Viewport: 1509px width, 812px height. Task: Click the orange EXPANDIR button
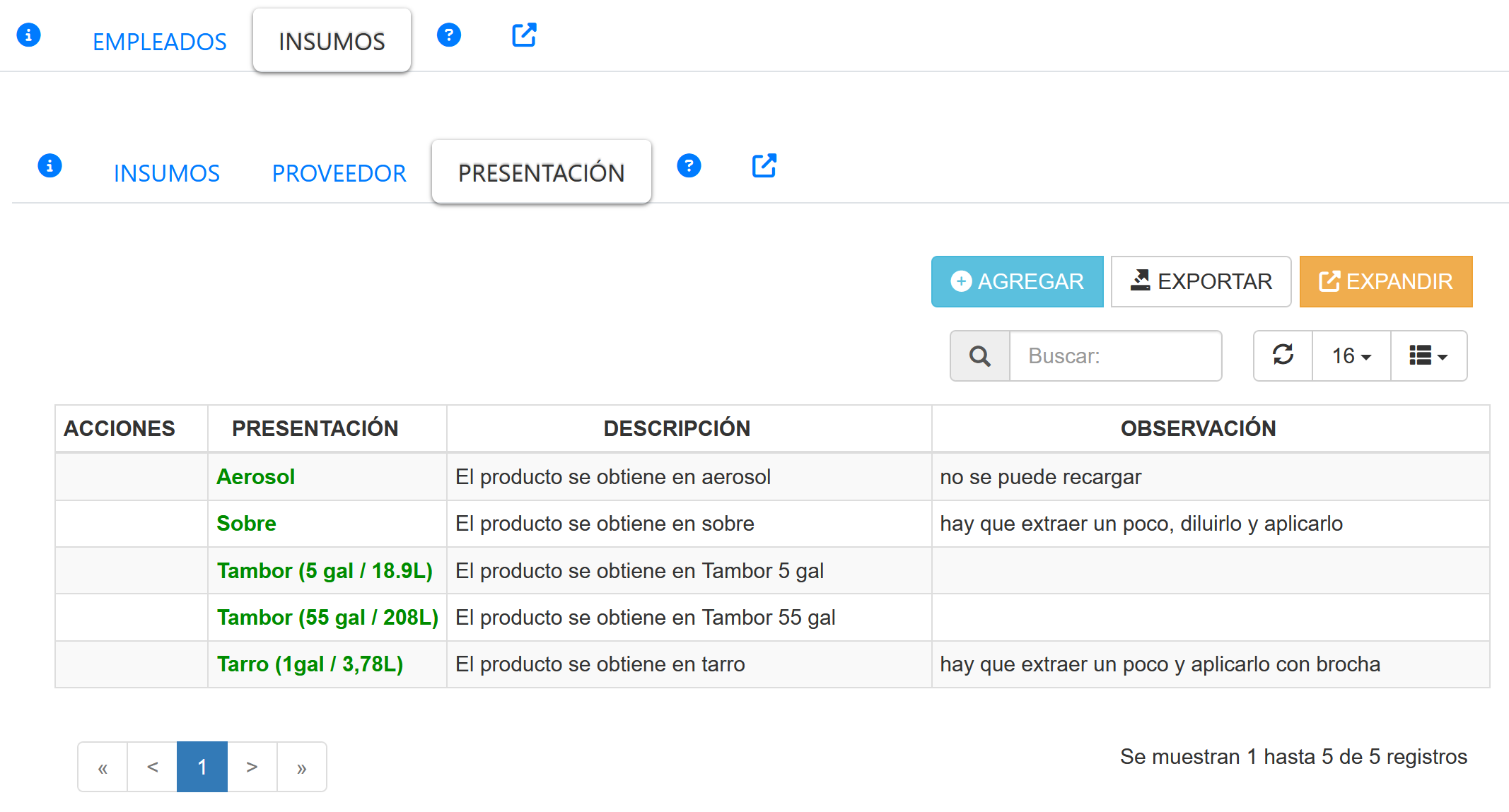click(x=1385, y=281)
